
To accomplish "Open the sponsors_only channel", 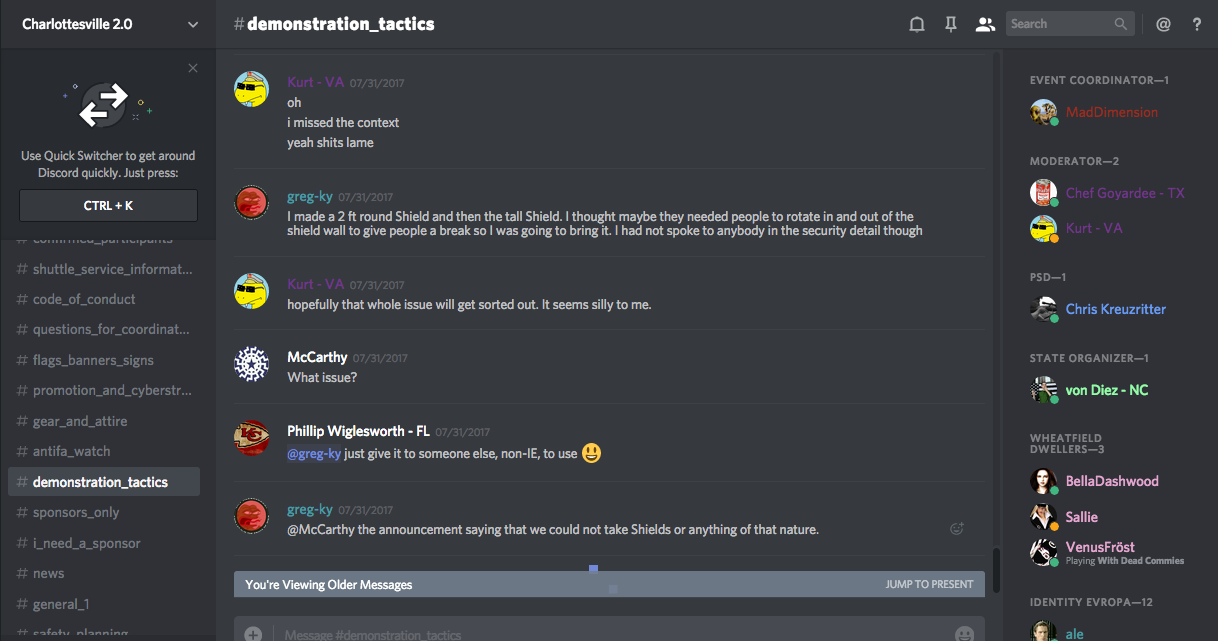I will (76, 512).
